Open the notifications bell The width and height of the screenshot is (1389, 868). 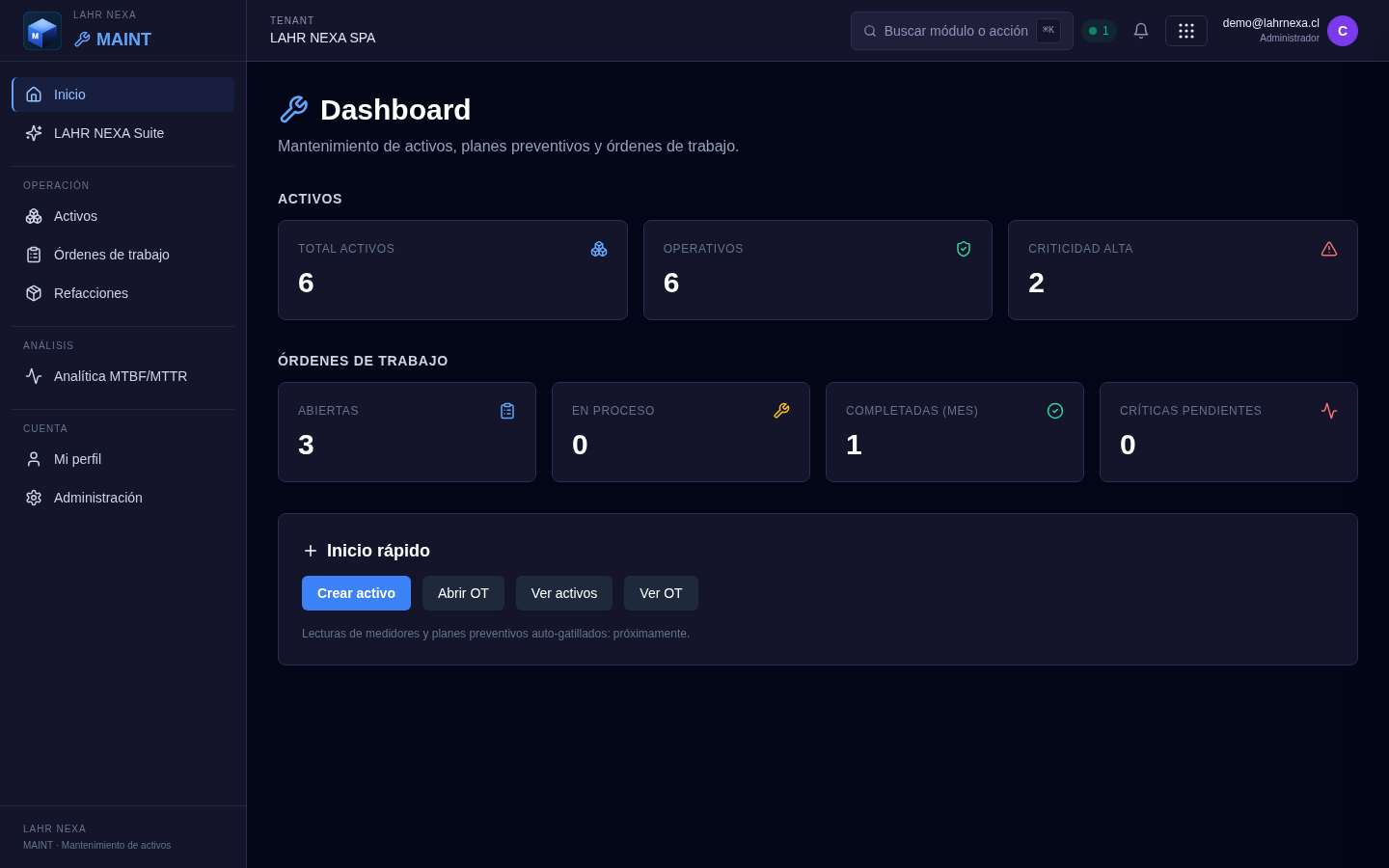[x=1141, y=31]
